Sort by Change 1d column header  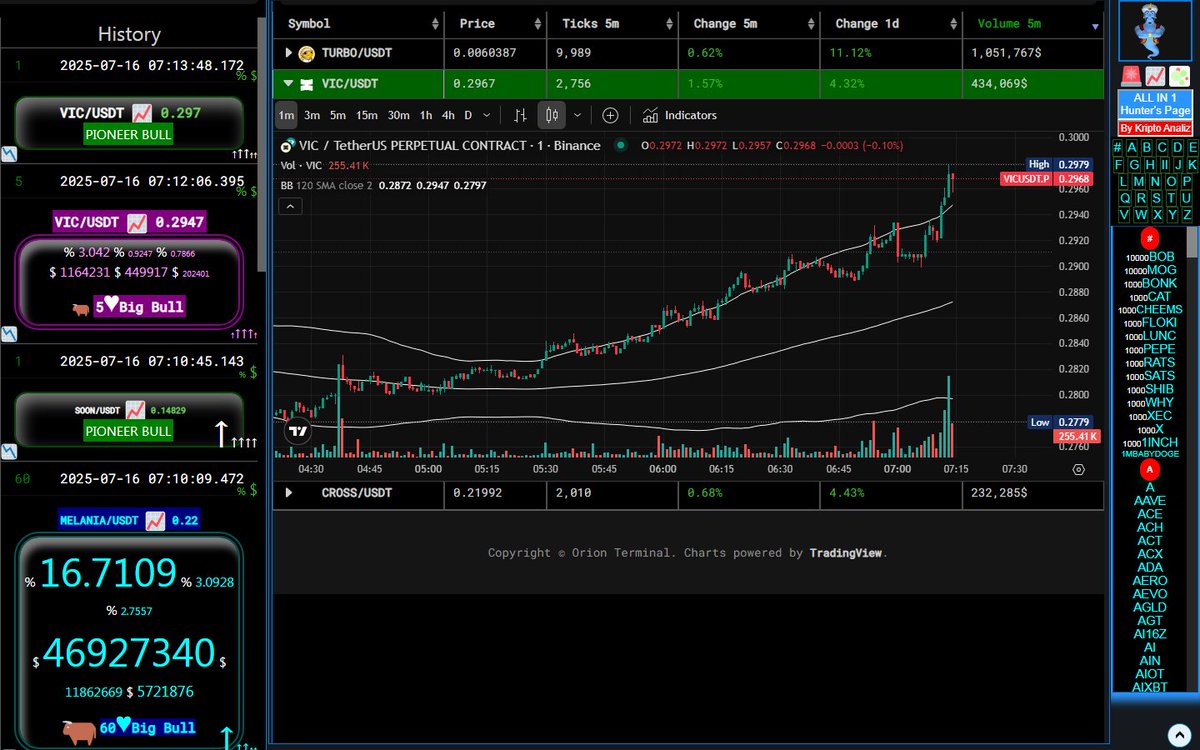[x=890, y=23]
